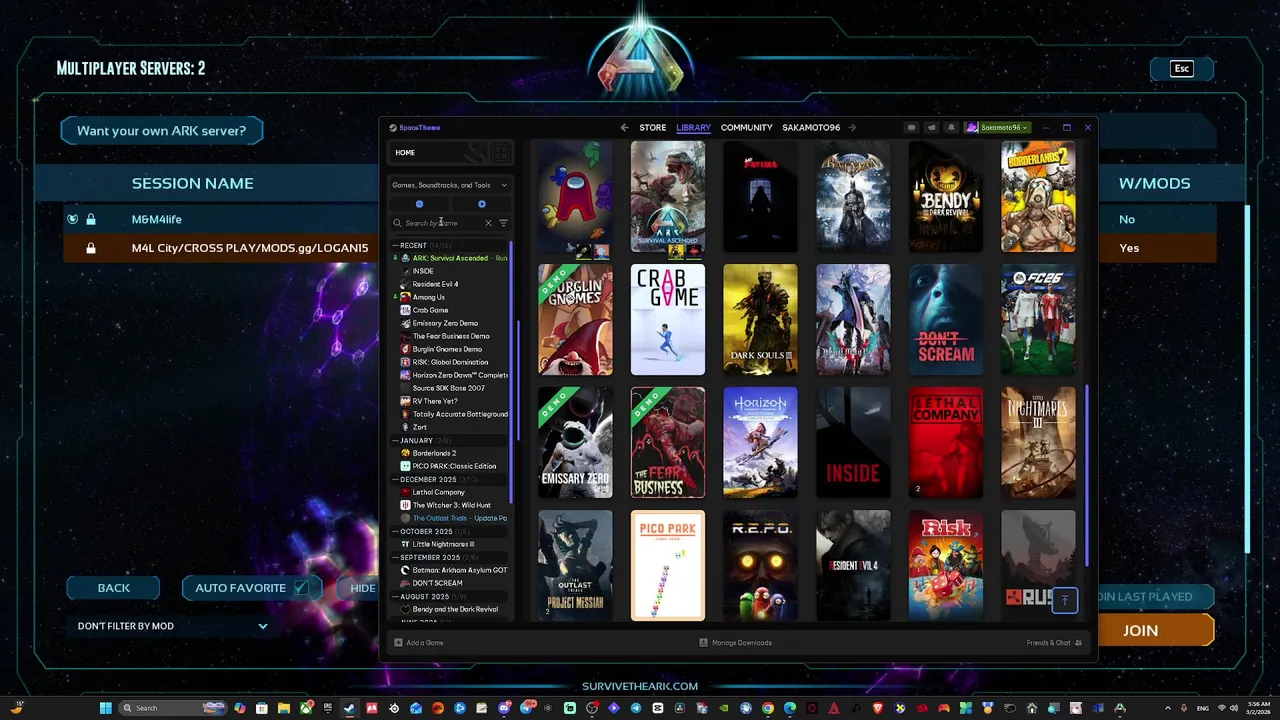Viewport: 1280px width, 720px height.
Task: Open the Dark Souls III cover thumbnail
Action: point(760,320)
